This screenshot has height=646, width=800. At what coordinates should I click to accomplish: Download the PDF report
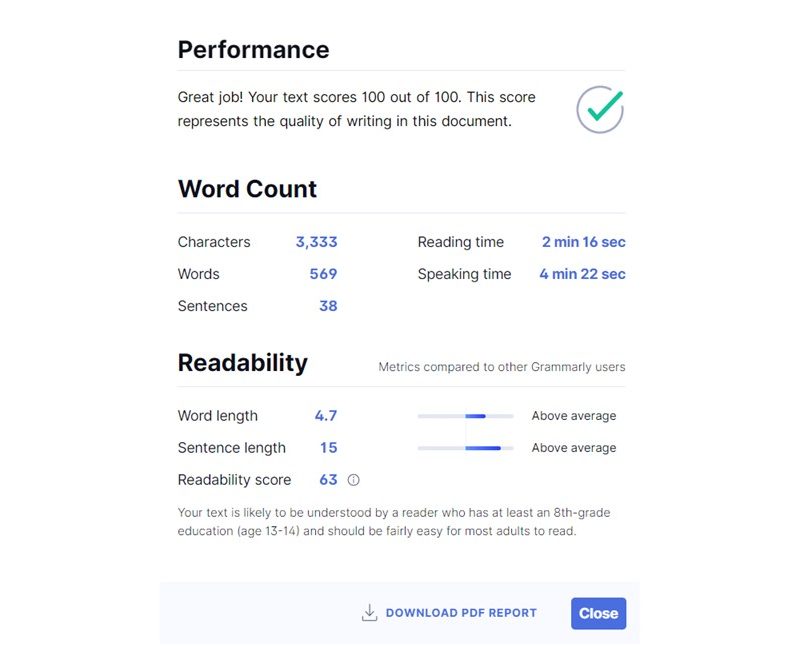coord(449,613)
